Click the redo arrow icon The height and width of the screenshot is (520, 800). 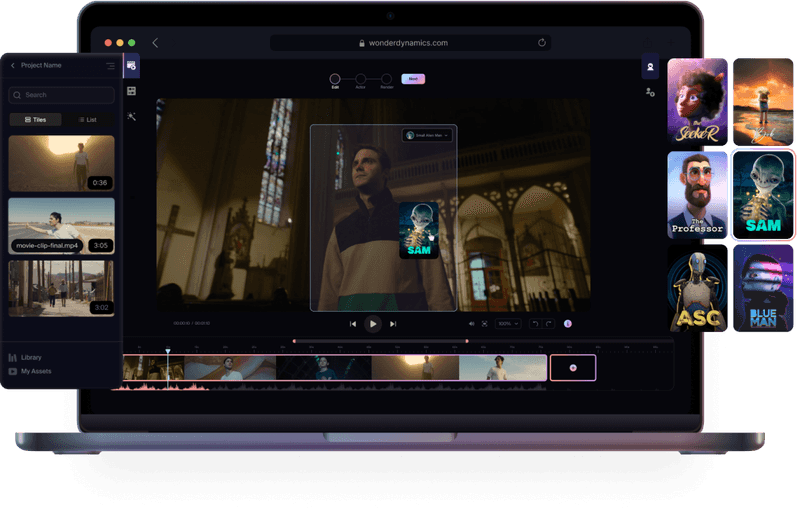tap(548, 324)
